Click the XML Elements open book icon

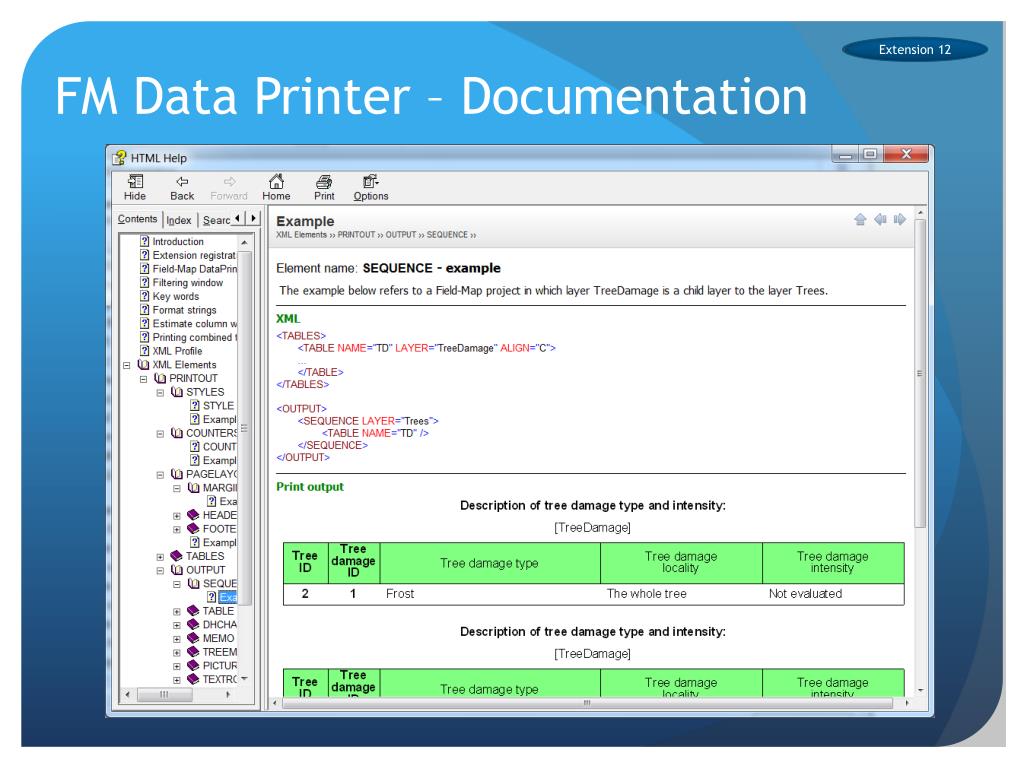tap(144, 364)
